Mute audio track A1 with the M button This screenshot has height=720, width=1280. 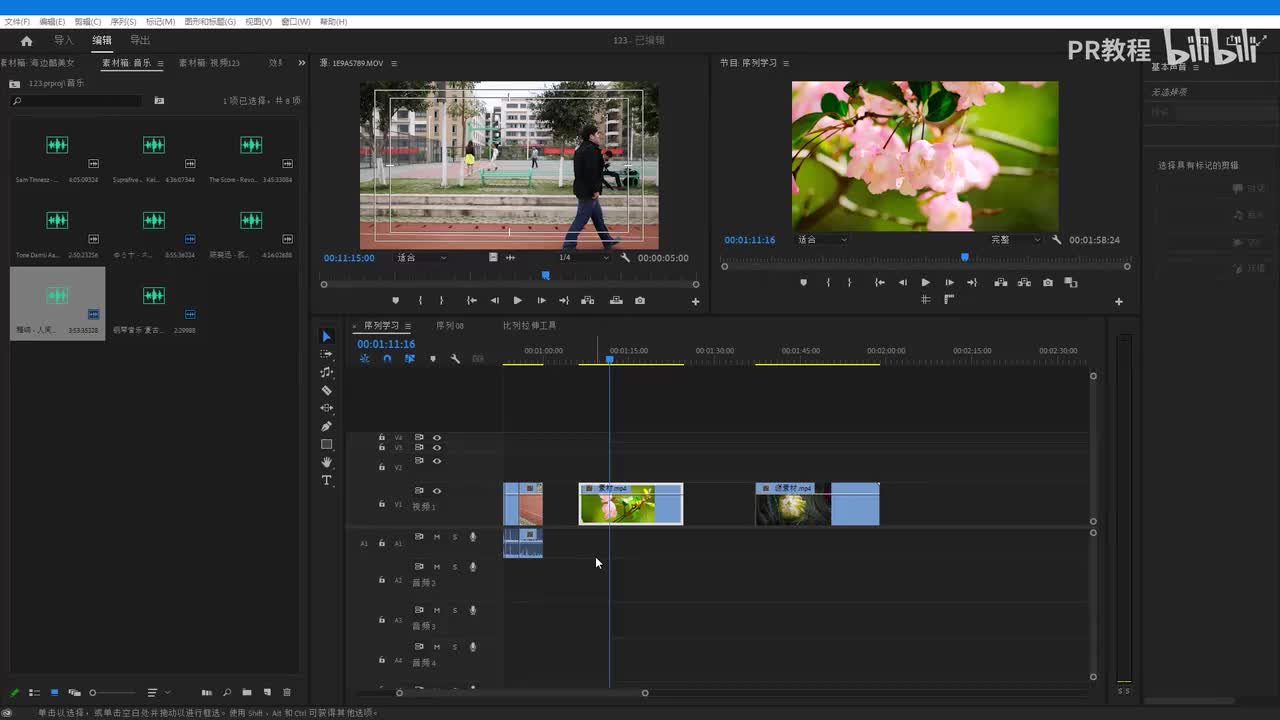436,537
